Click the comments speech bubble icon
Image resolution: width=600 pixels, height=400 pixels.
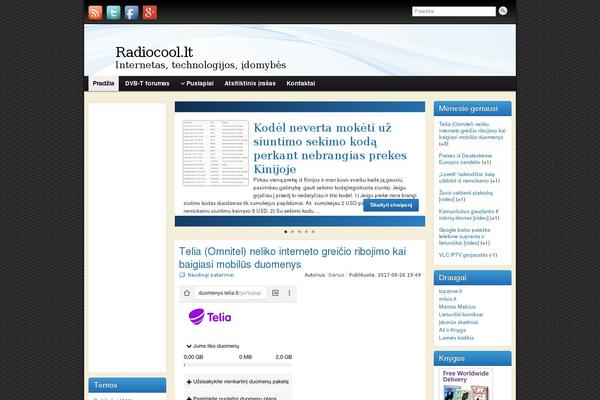[x=182, y=275]
